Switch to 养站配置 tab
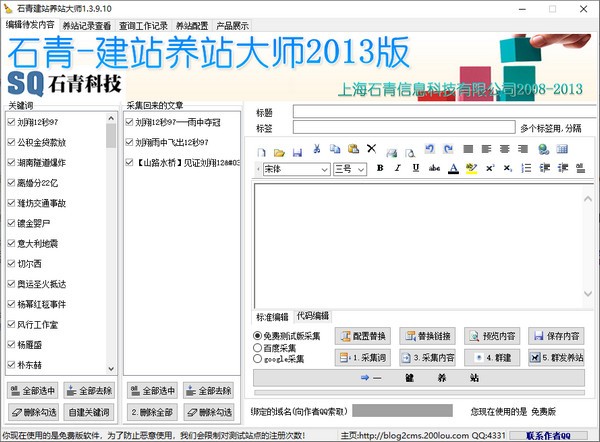Viewport: 600px width, 442px height. (x=192, y=26)
